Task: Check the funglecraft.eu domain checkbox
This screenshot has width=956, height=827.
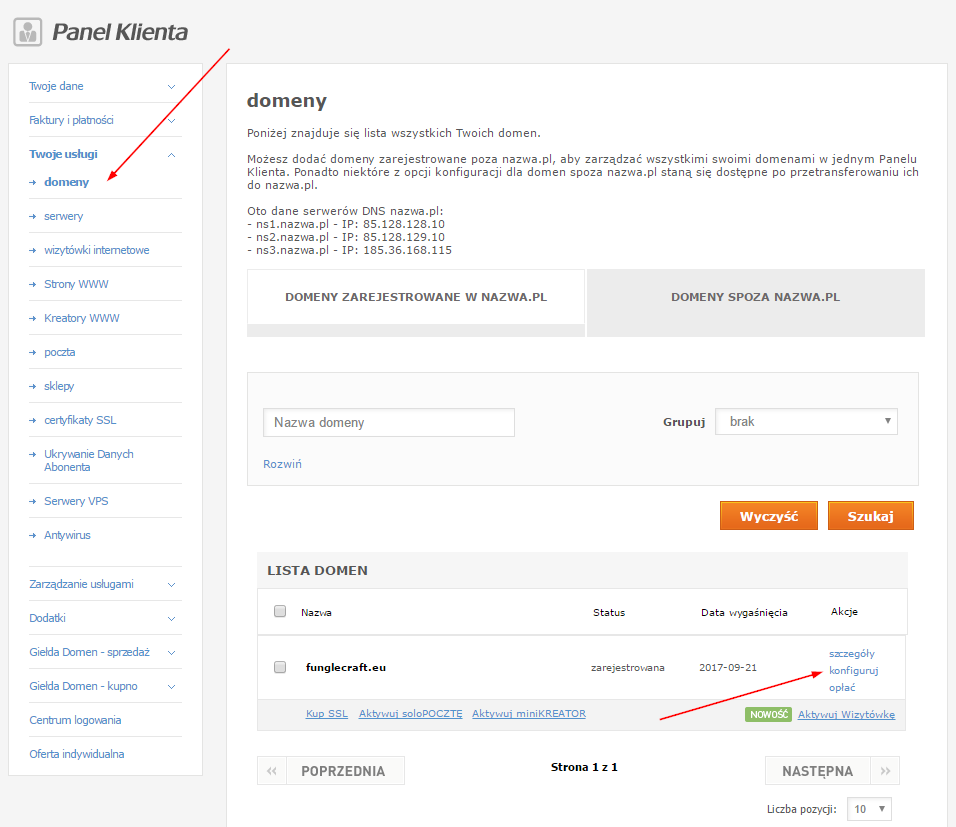Action: (x=280, y=667)
